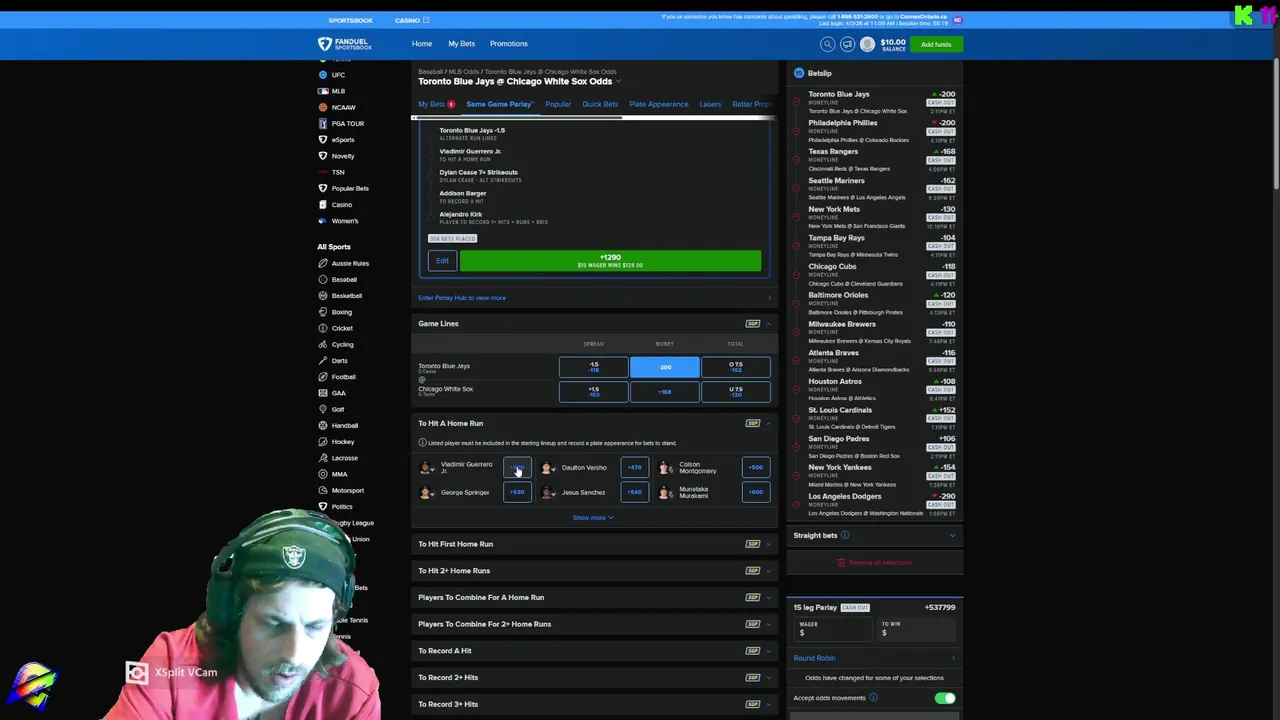Screen dimensions: 1280x720
Task: Open the Promotions menu item
Action: click(x=508, y=44)
